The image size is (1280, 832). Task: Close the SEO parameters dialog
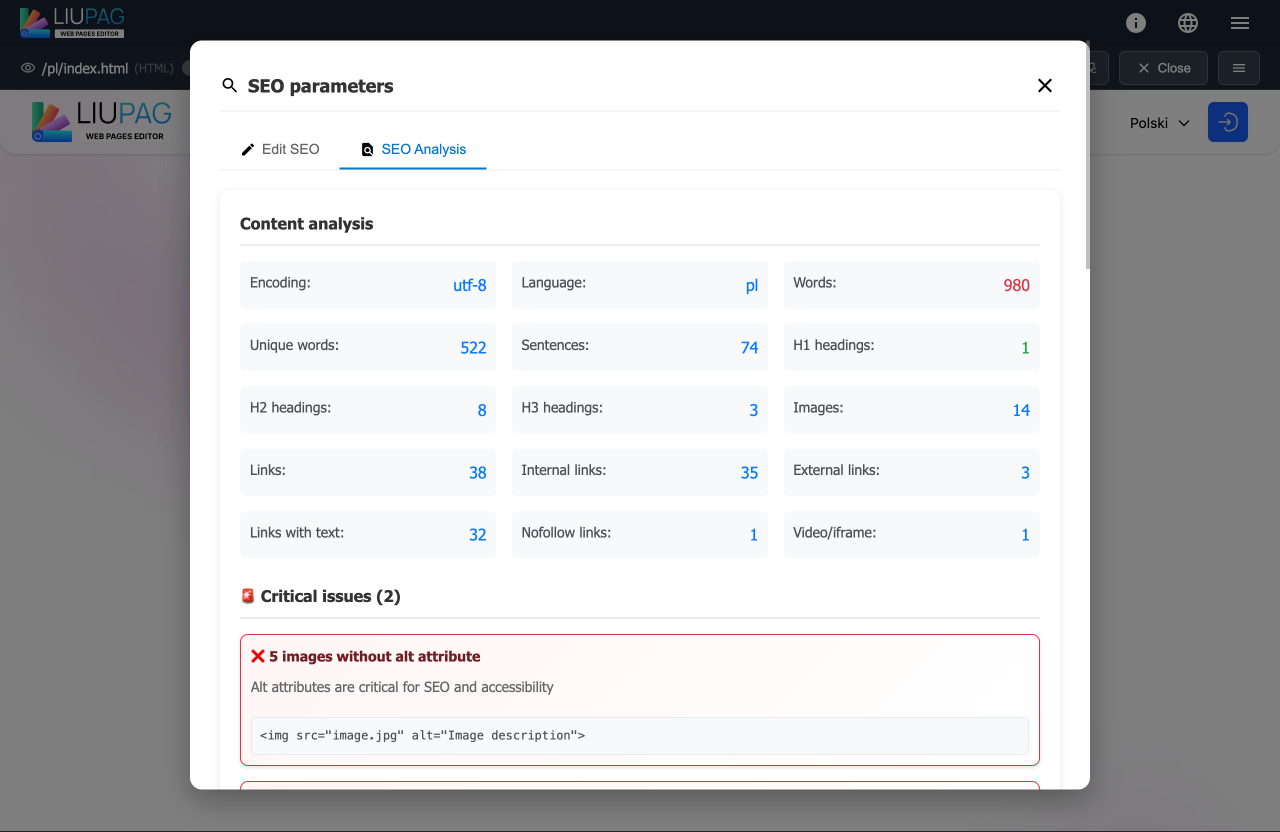pyautogui.click(x=1045, y=86)
